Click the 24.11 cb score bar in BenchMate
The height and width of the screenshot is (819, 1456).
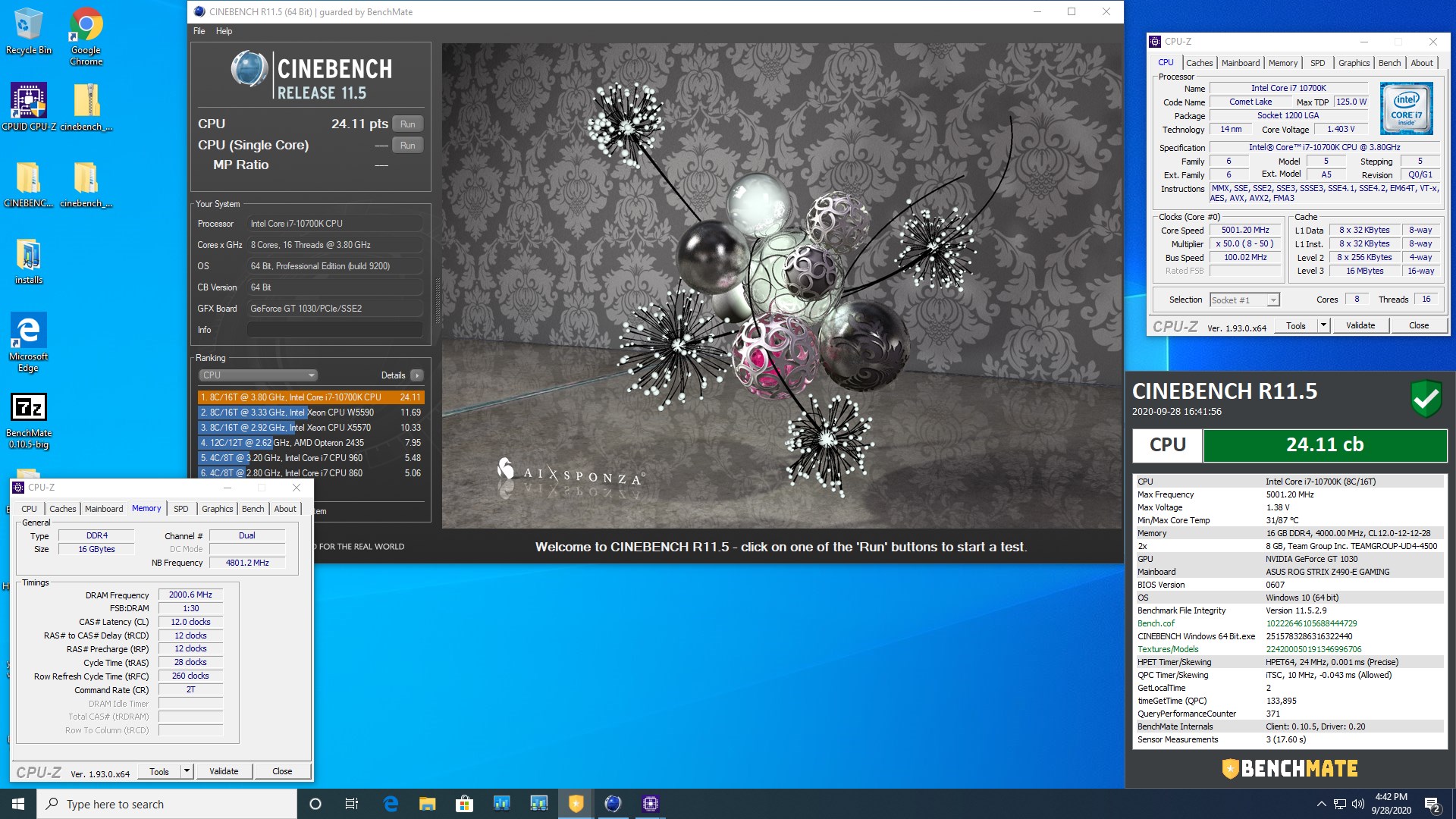[x=1325, y=445]
